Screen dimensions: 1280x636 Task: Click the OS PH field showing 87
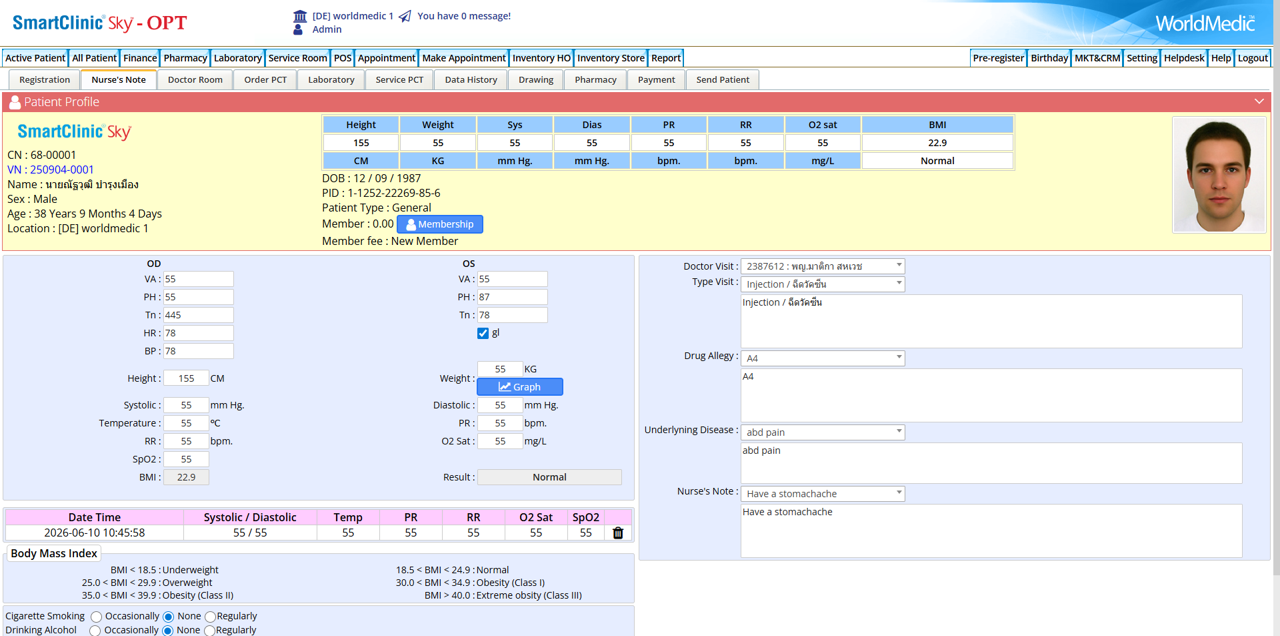[512, 297]
